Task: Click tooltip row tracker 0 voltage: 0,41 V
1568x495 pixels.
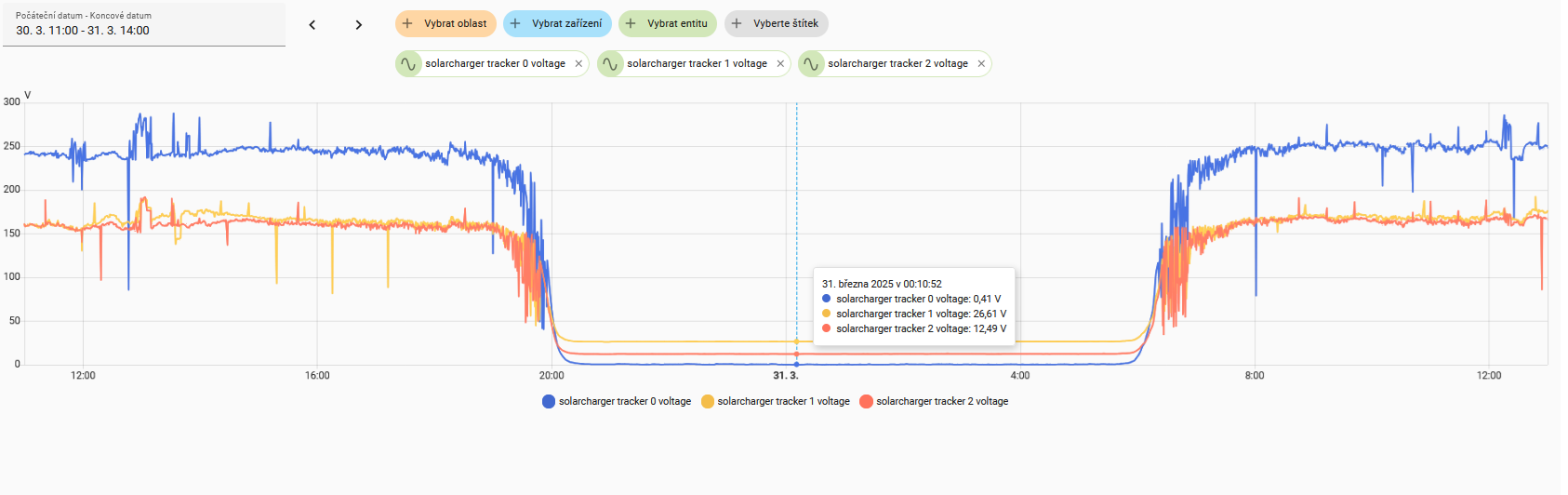Action: [x=911, y=300]
